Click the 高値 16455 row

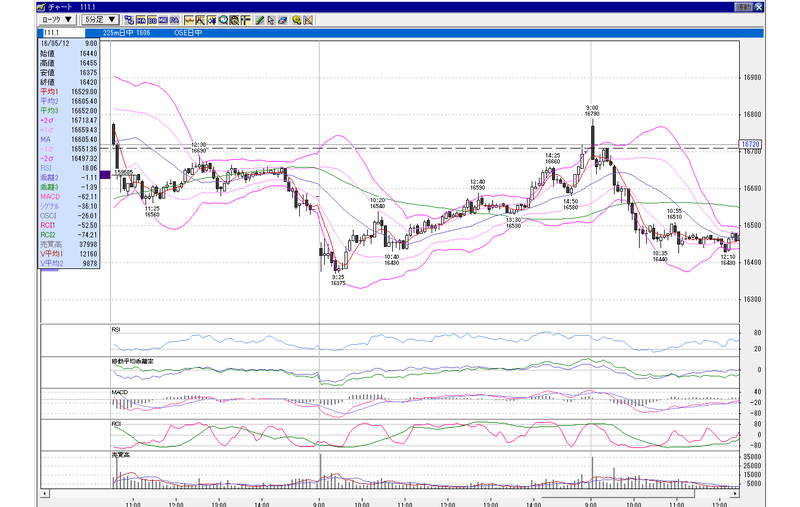pyautogui.click(x=69, y=63)
